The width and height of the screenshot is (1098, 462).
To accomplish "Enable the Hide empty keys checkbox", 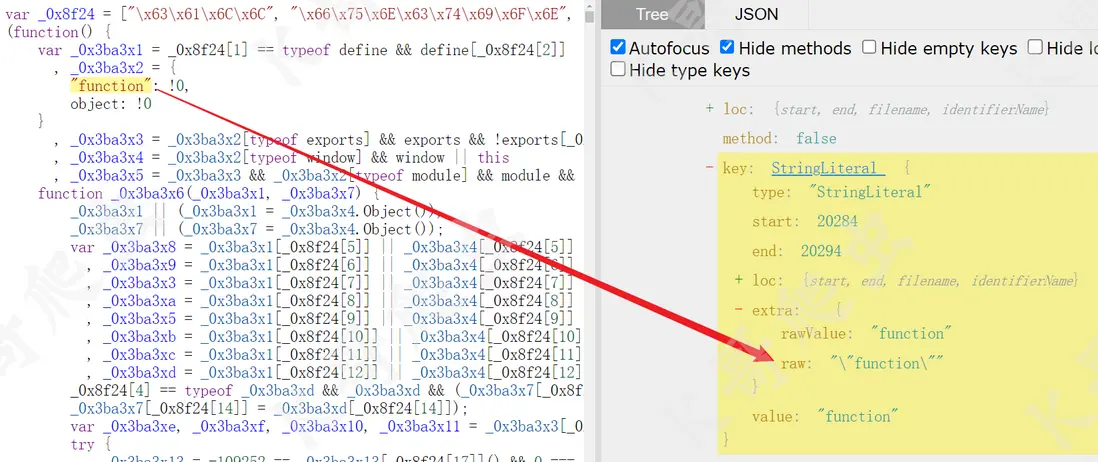I will click(x=869, y=48).
